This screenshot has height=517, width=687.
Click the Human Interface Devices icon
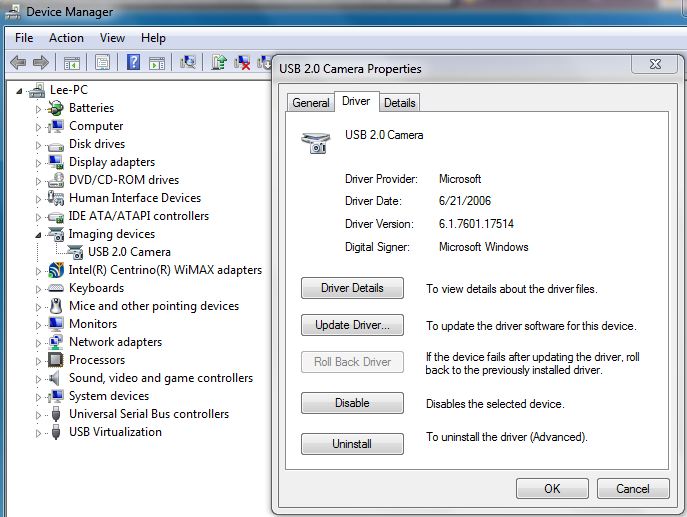click(56, 198)
